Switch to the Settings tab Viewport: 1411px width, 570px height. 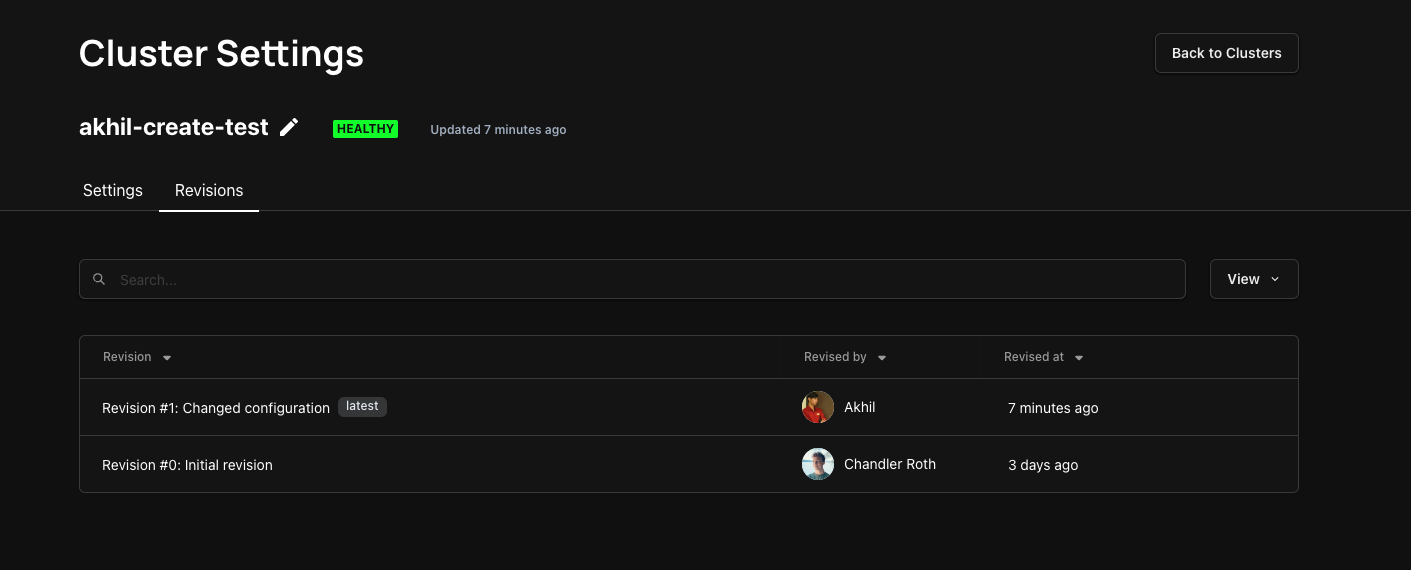[113, 190]
